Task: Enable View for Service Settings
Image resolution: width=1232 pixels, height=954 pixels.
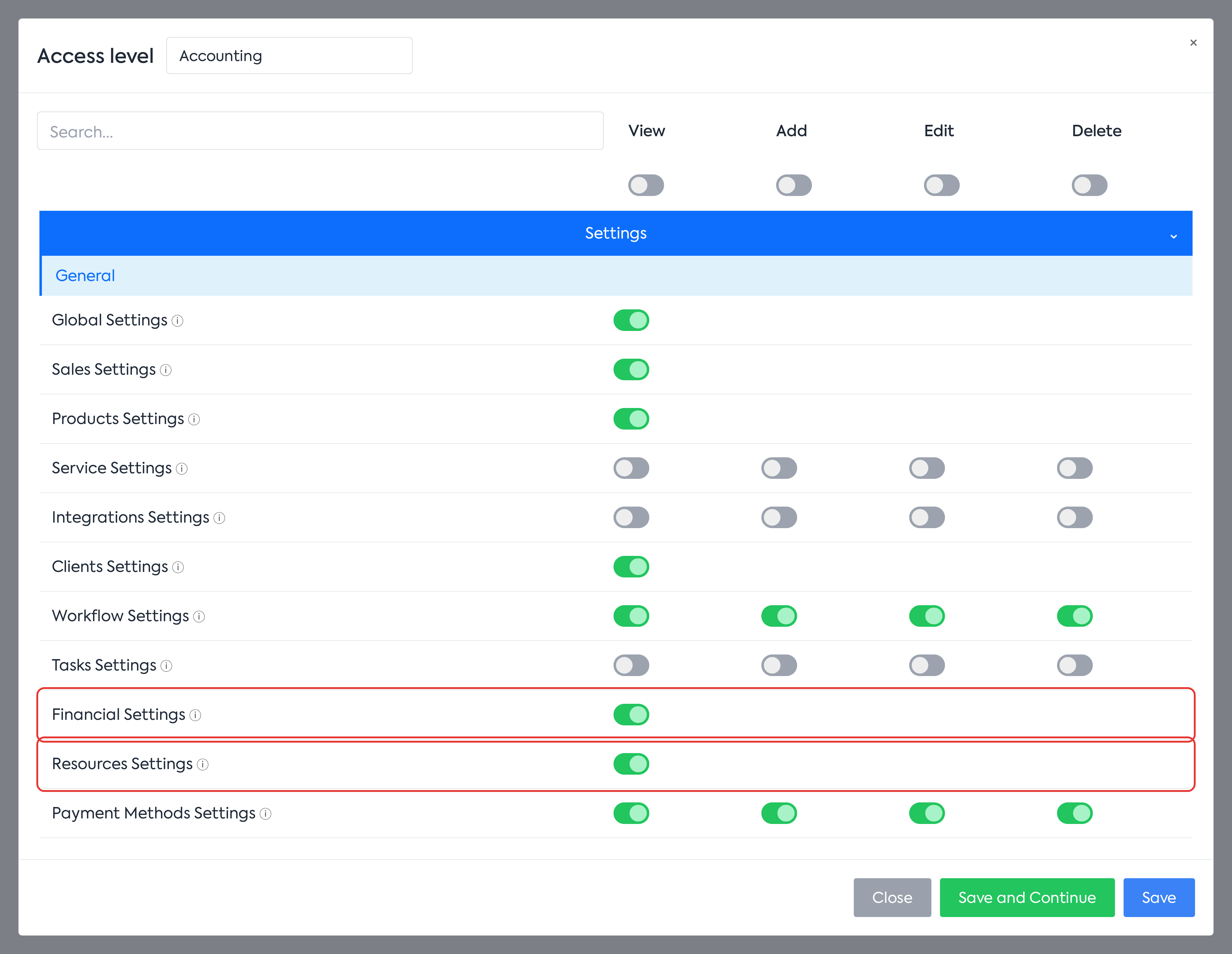Action: click(x=631, y=468)
